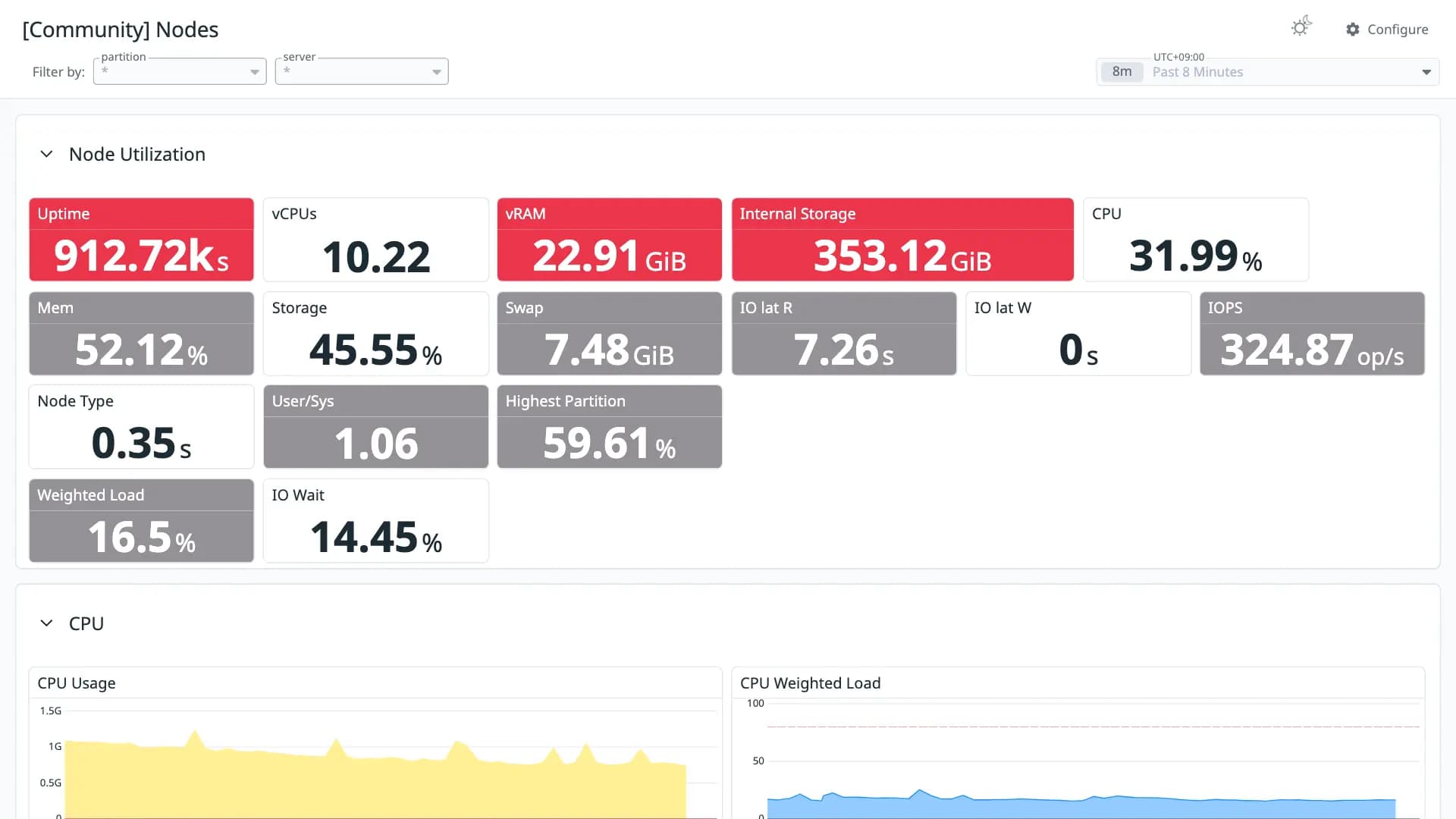Click the CPU Usage chart title
Image resolution: width=1456 pixels, height=819 pixels.
coord(77,683)
